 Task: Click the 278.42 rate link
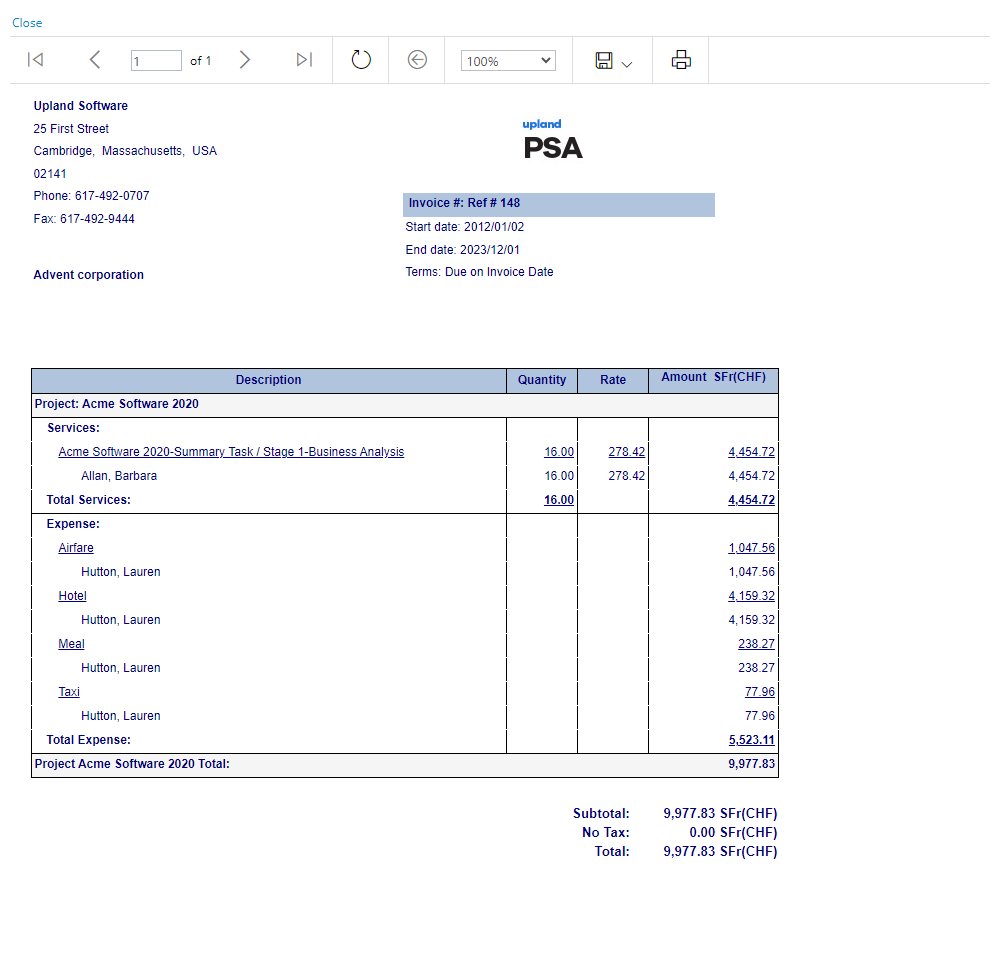tap(626, 452)
